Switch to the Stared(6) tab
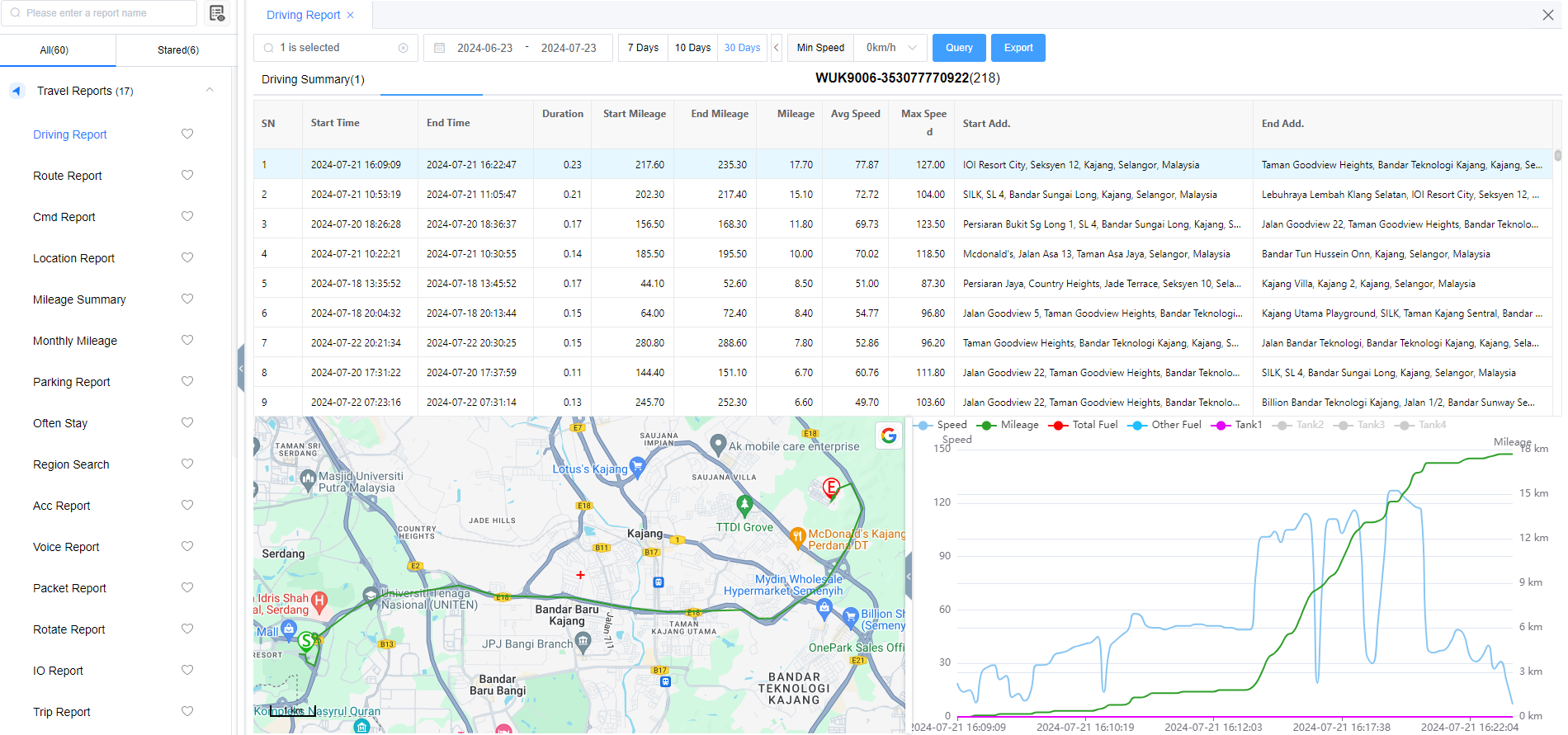1568x735 pixels. (177, 50)
